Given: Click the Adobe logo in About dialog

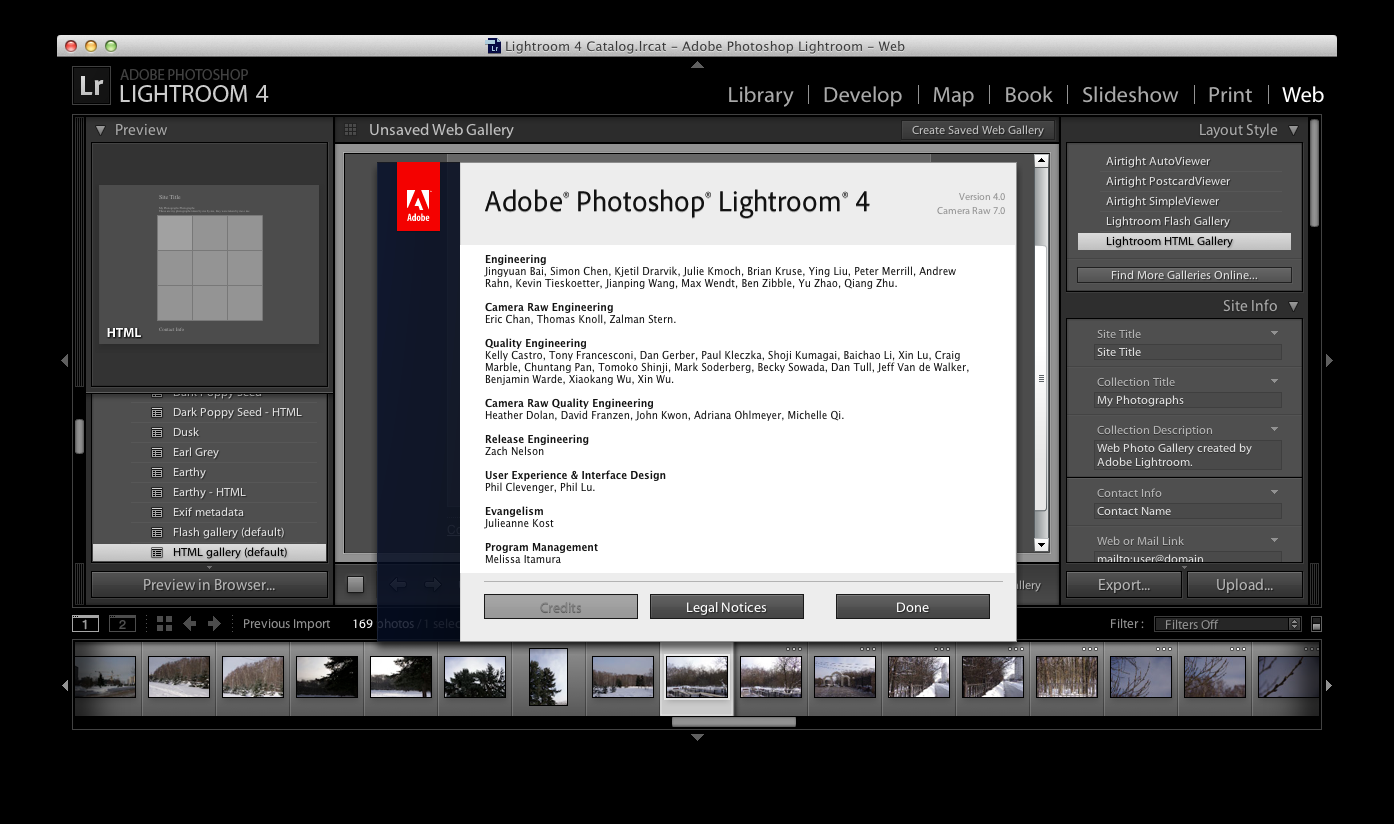Looking at the screenshot, I should click(418, 196).
